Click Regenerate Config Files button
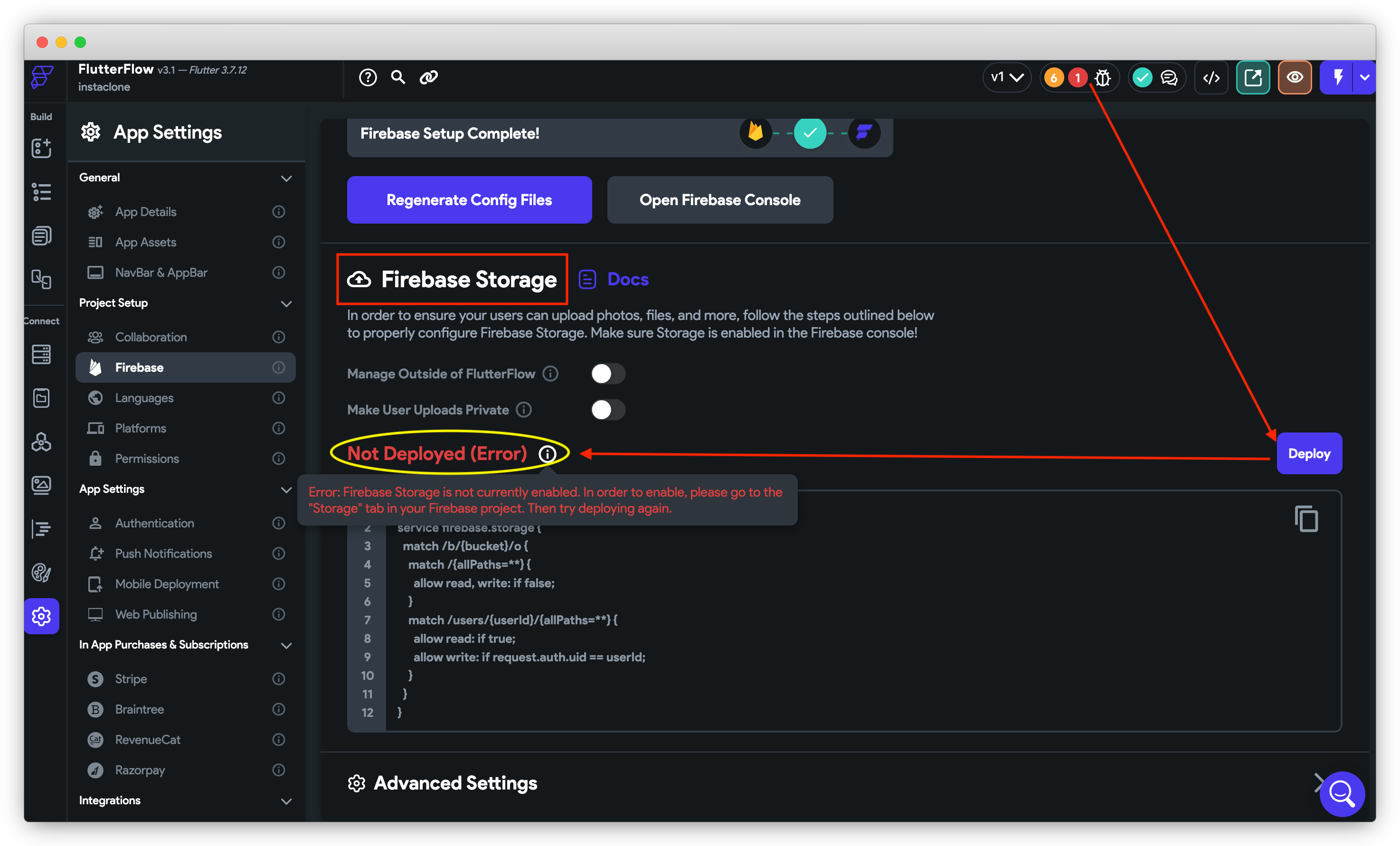This screenshot has width=1400, height=846. (469, 200)
